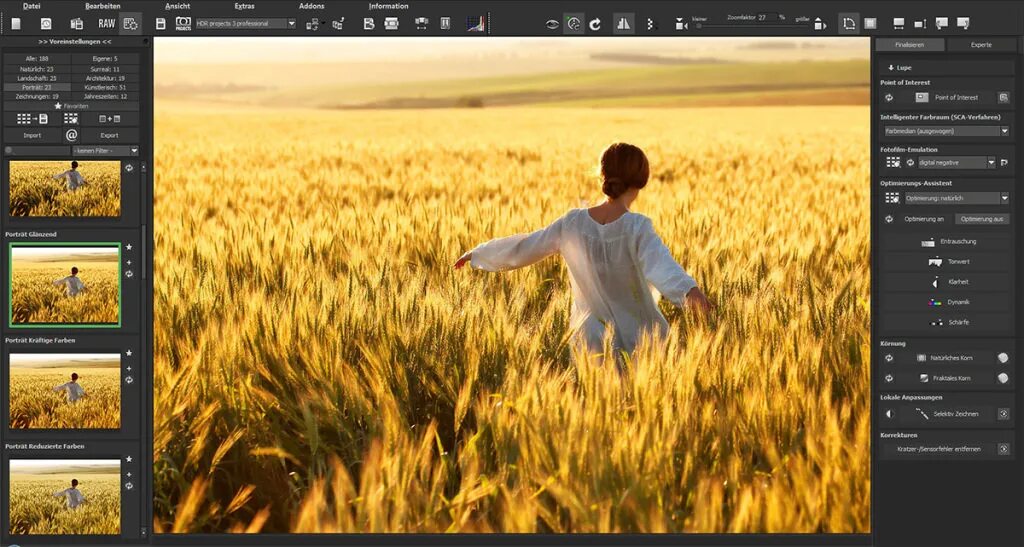1024x547 pixels.
Task: Select the Porträt Kräftige Farben preset thumbnail
Action: point(65,391)
